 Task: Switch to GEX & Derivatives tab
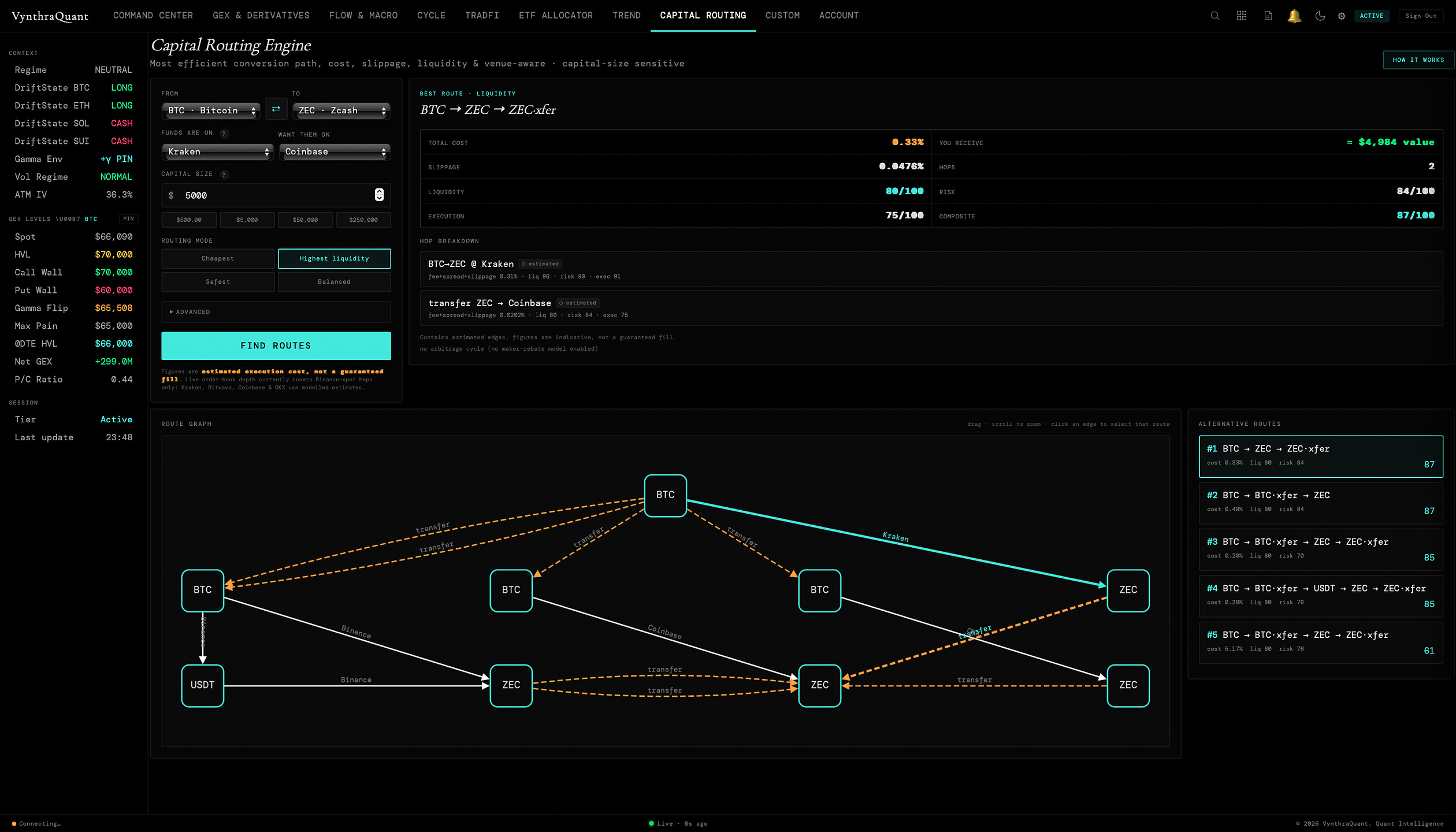pyautogui.click(x=261, y=16)
